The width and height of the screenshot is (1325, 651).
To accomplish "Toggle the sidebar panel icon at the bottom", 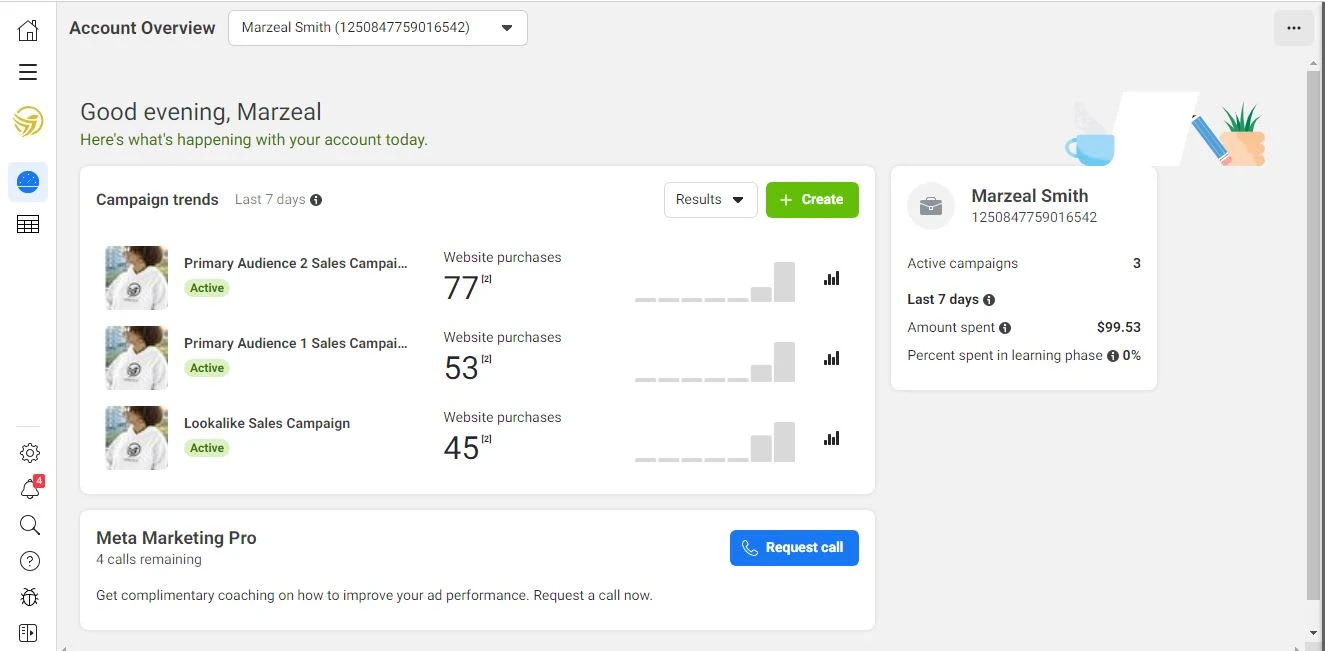I will point(28,632).
